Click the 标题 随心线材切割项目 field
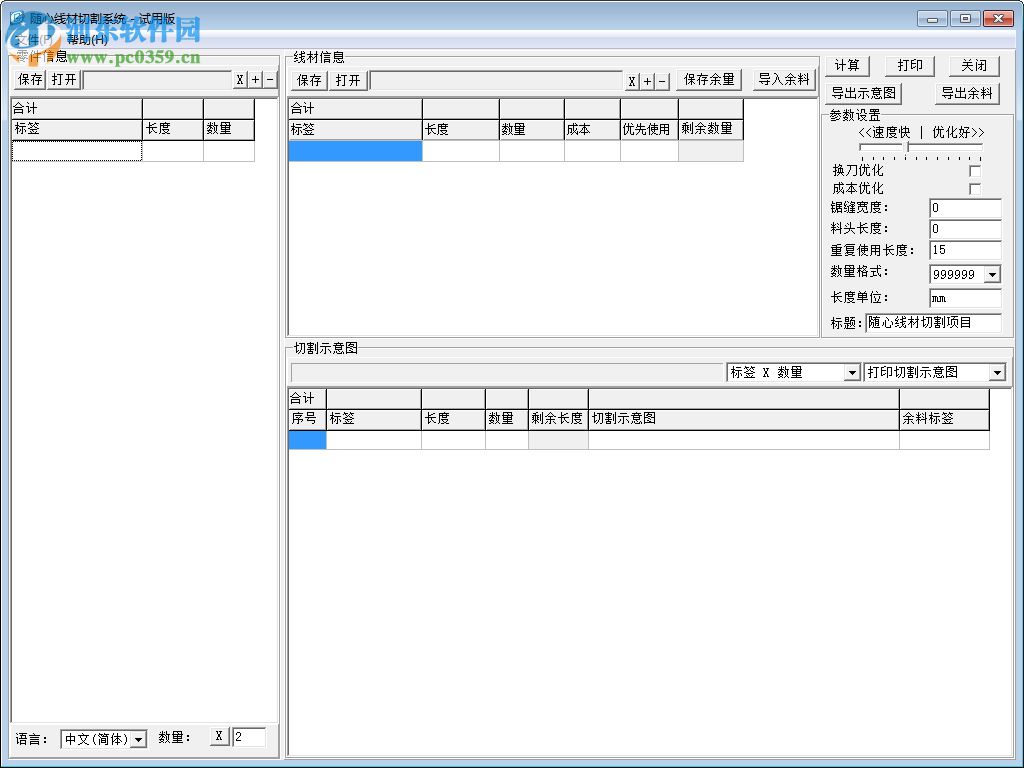Image resolution: width=1024 pixels, height=768 pixels. pos(933,323)
